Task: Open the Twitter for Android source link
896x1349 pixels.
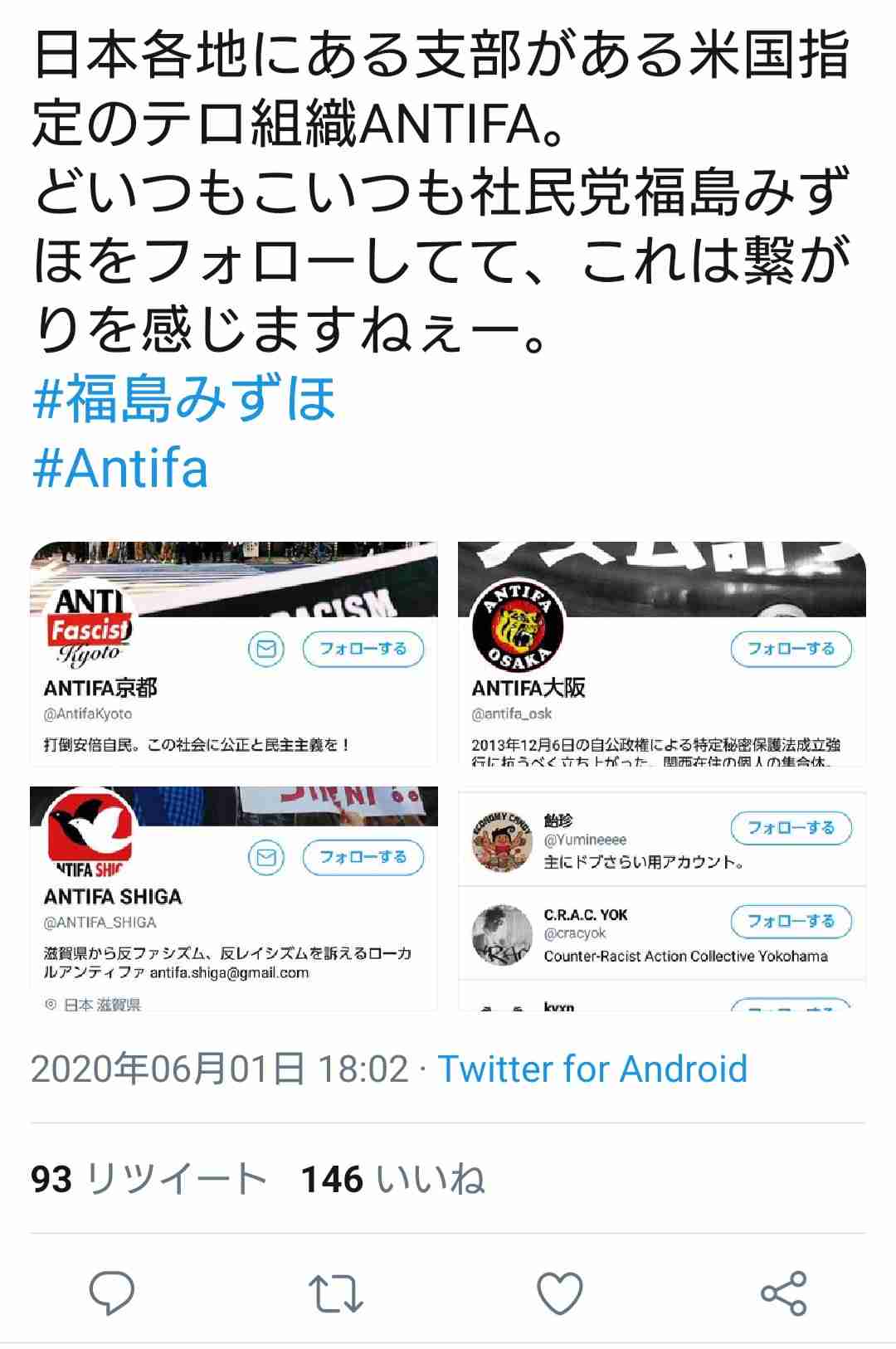Action: (592, 1069)
